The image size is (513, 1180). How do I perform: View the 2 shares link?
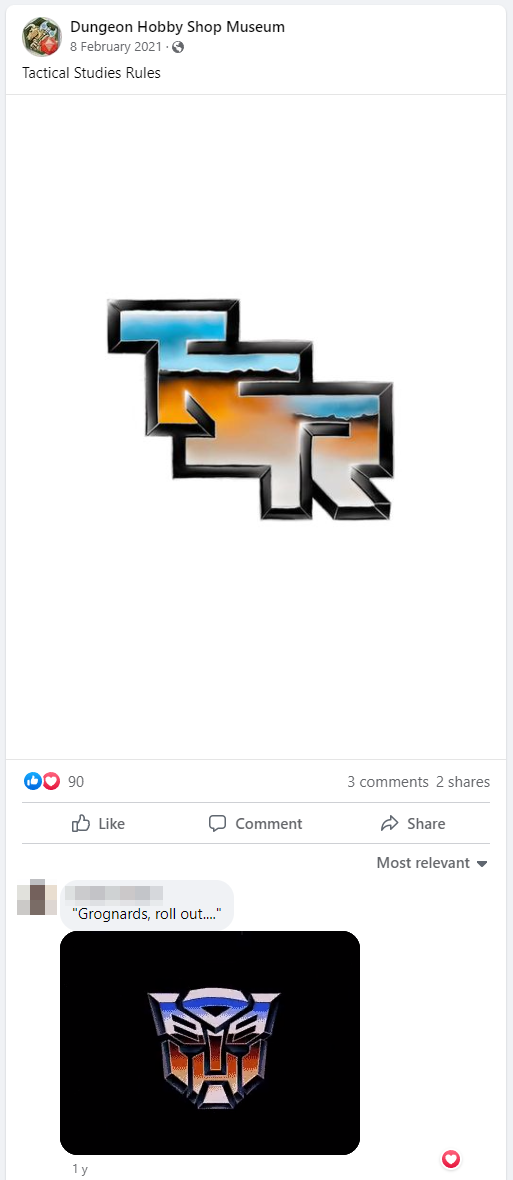(463, 782)
